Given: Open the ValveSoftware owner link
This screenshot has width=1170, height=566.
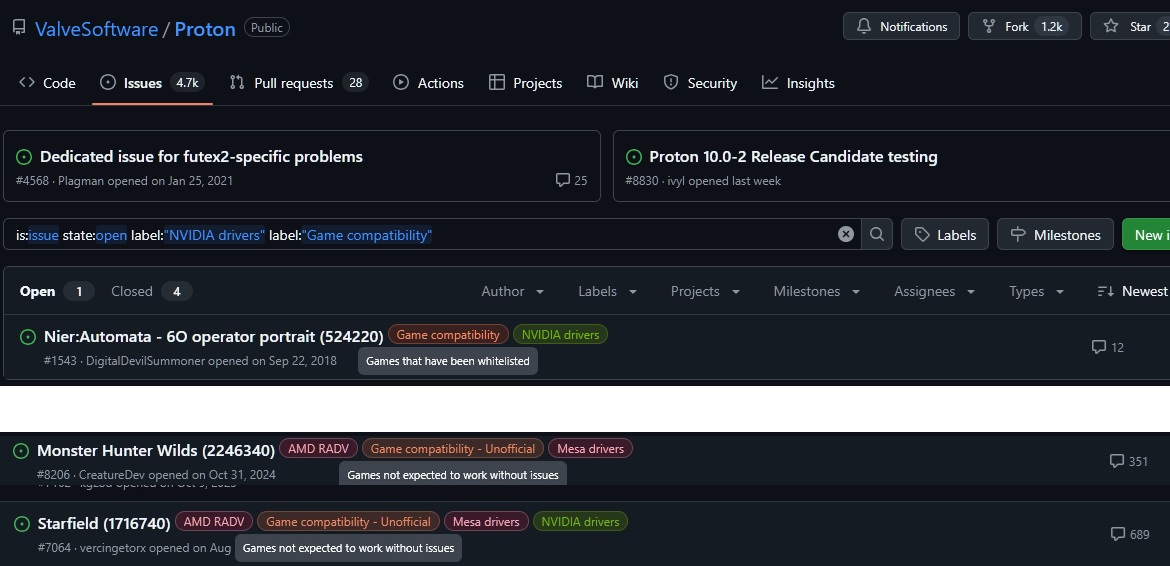Looking at the screenshot, I should [x=96, y=28].
